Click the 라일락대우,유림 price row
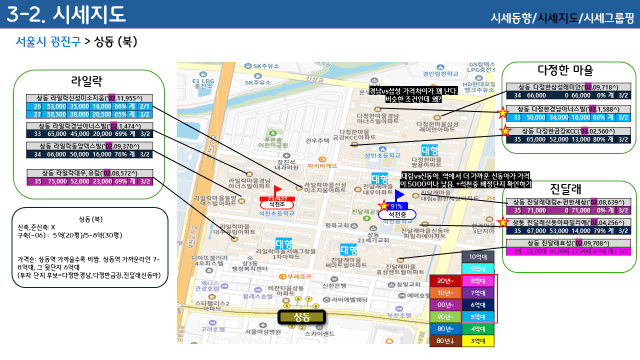 coord(90,182)
